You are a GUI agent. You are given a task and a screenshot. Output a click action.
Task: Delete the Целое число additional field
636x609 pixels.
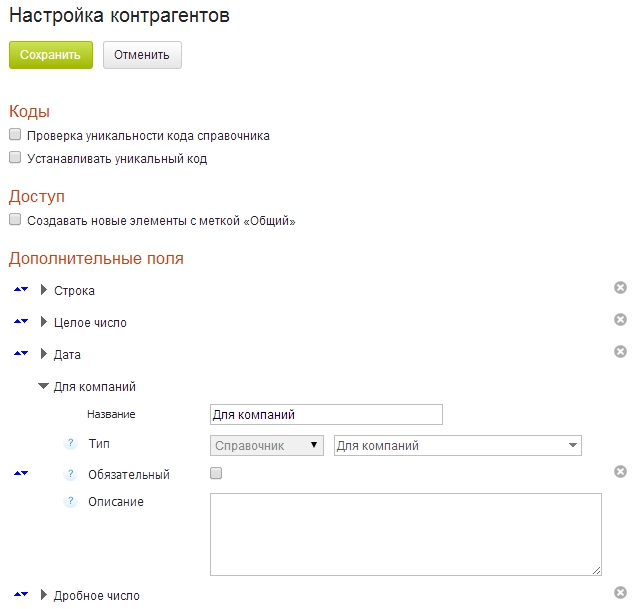620,320
